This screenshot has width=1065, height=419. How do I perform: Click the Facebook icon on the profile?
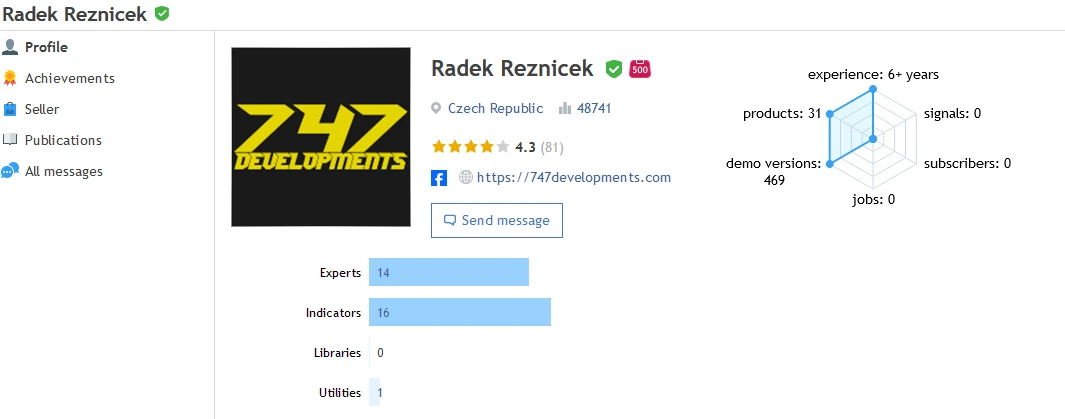[439, 178]
